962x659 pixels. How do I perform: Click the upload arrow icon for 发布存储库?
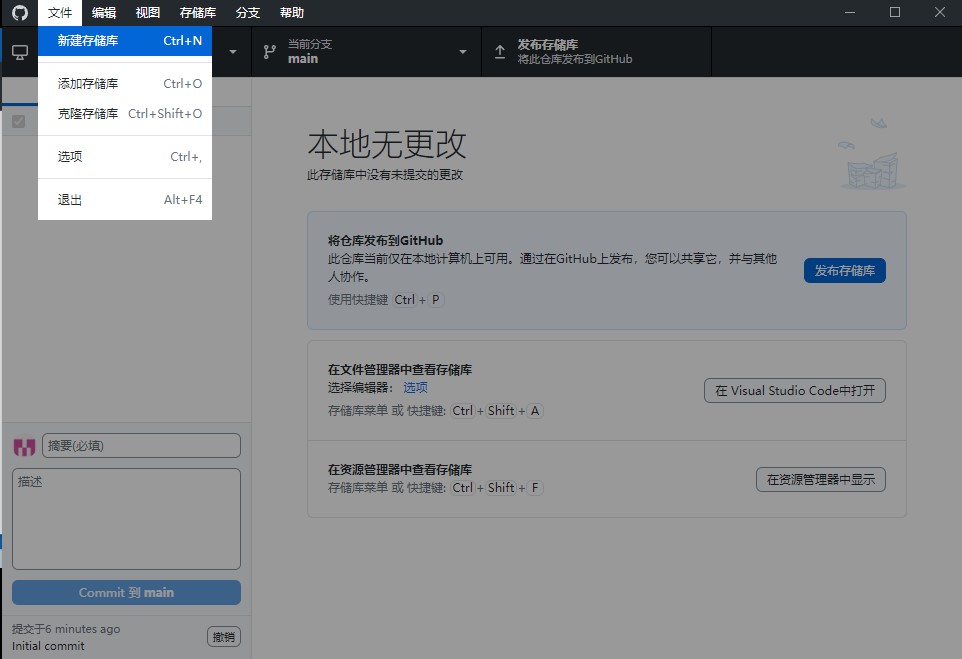(x=500, y=52)
